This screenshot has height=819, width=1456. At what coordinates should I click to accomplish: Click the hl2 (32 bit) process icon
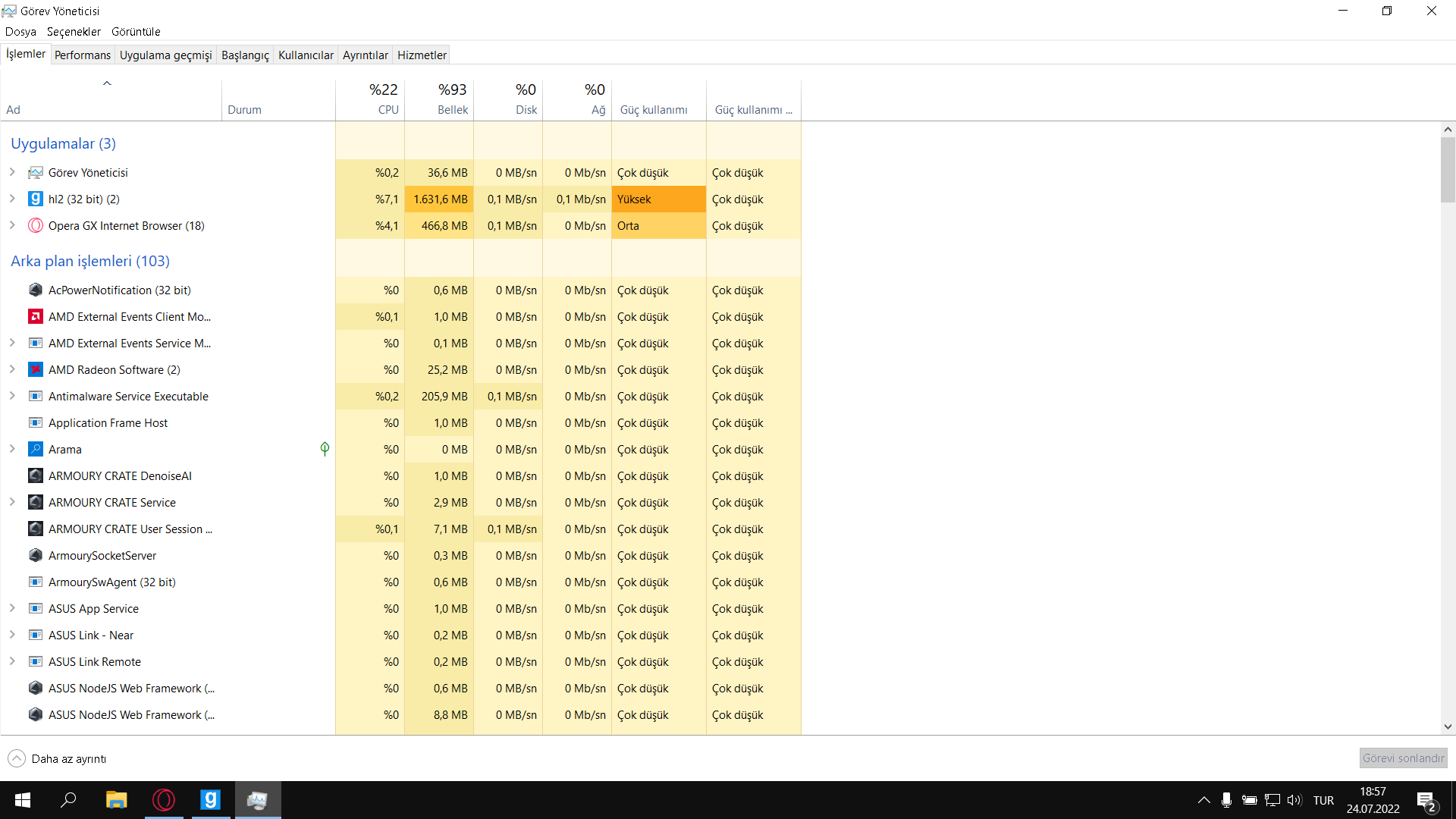coord(36,199)
